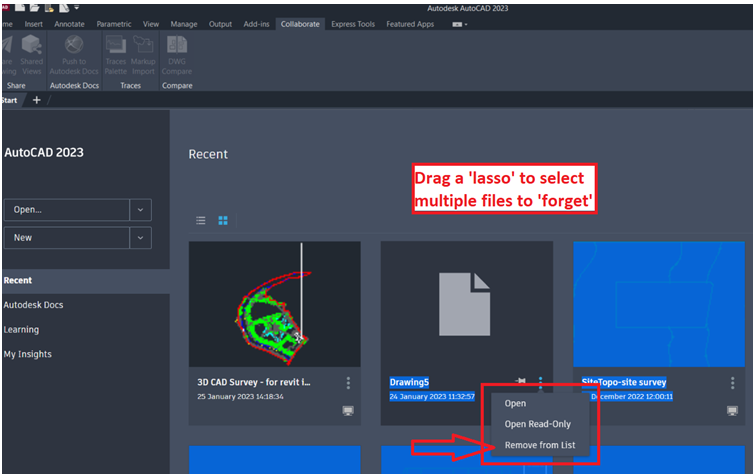Open the Featured Apps ribbon tab
Screen dimensions: 753x474
click(x=410, y=24)
